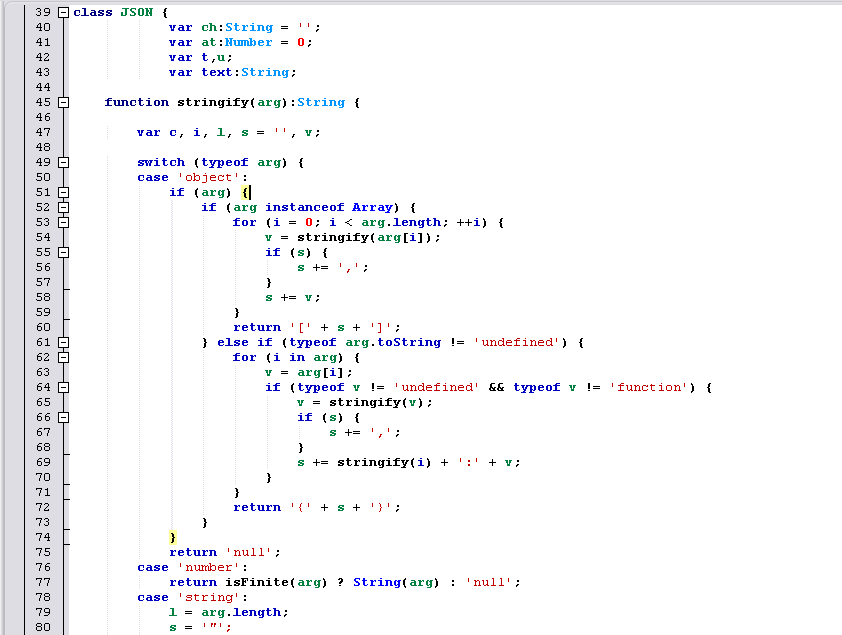Image resolution: width=842 pixels, height=635 pixels.
Task: Click 'l = arg.length;' on line 79
Action: (x=229, y=612)
